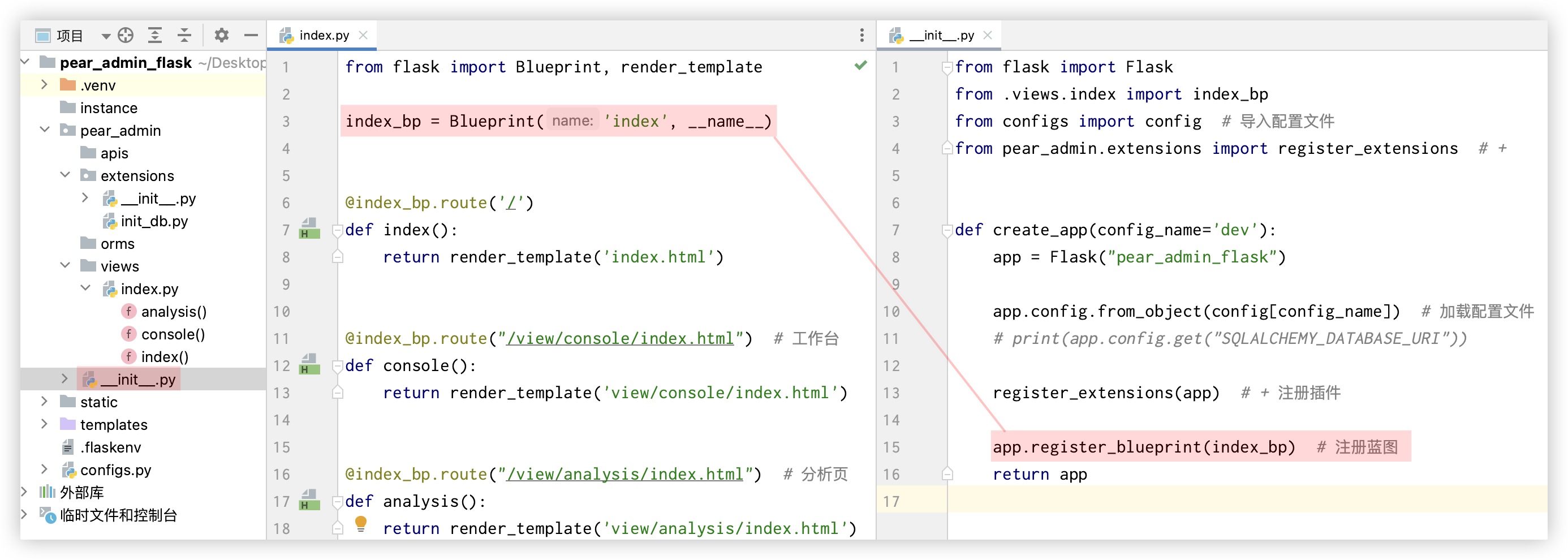Open the editor tab options three-dot menu
Screen dimensions: 1568x560
(x=861, y=35)
